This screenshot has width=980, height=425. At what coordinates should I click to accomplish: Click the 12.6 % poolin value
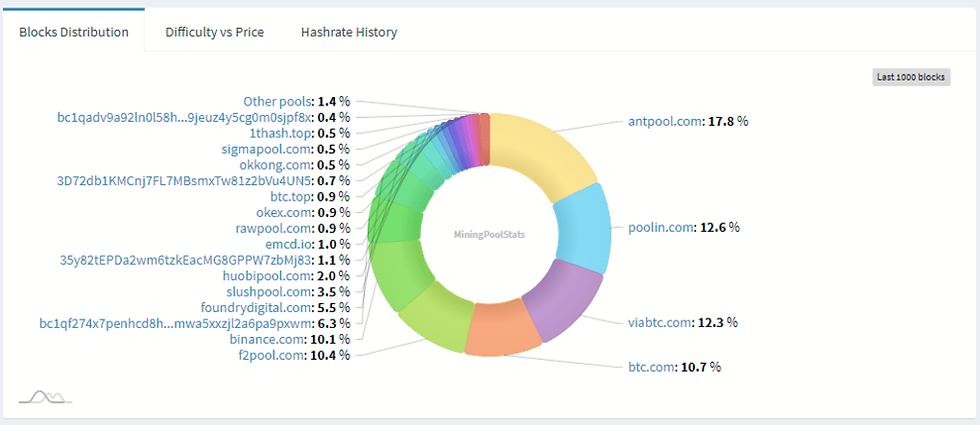(719, 227)
